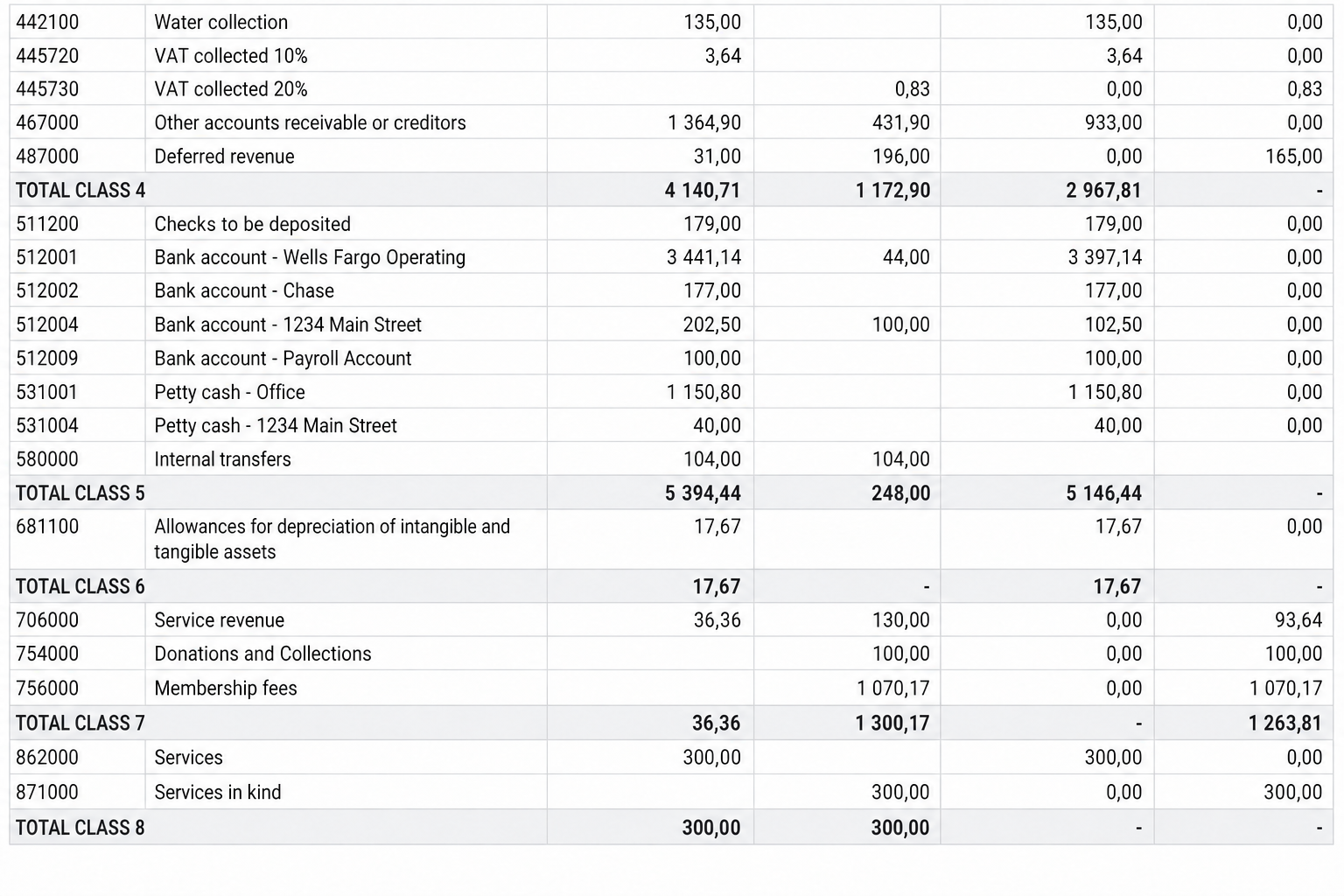Click the TOTAL CLASS 4 row header

coord(80,190)
